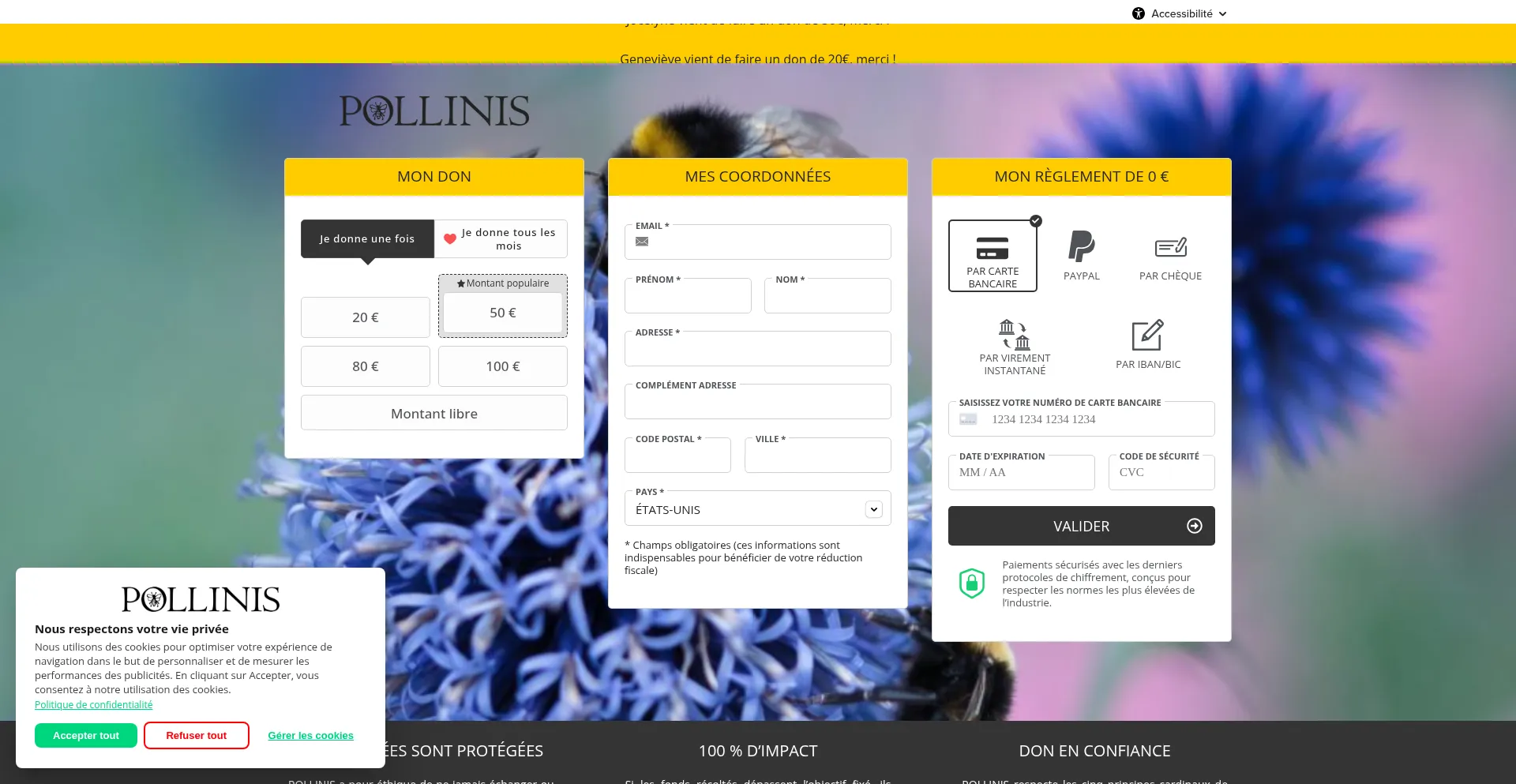
Task: Choose the 80 € donation amount
Action: tap(366, 366)
